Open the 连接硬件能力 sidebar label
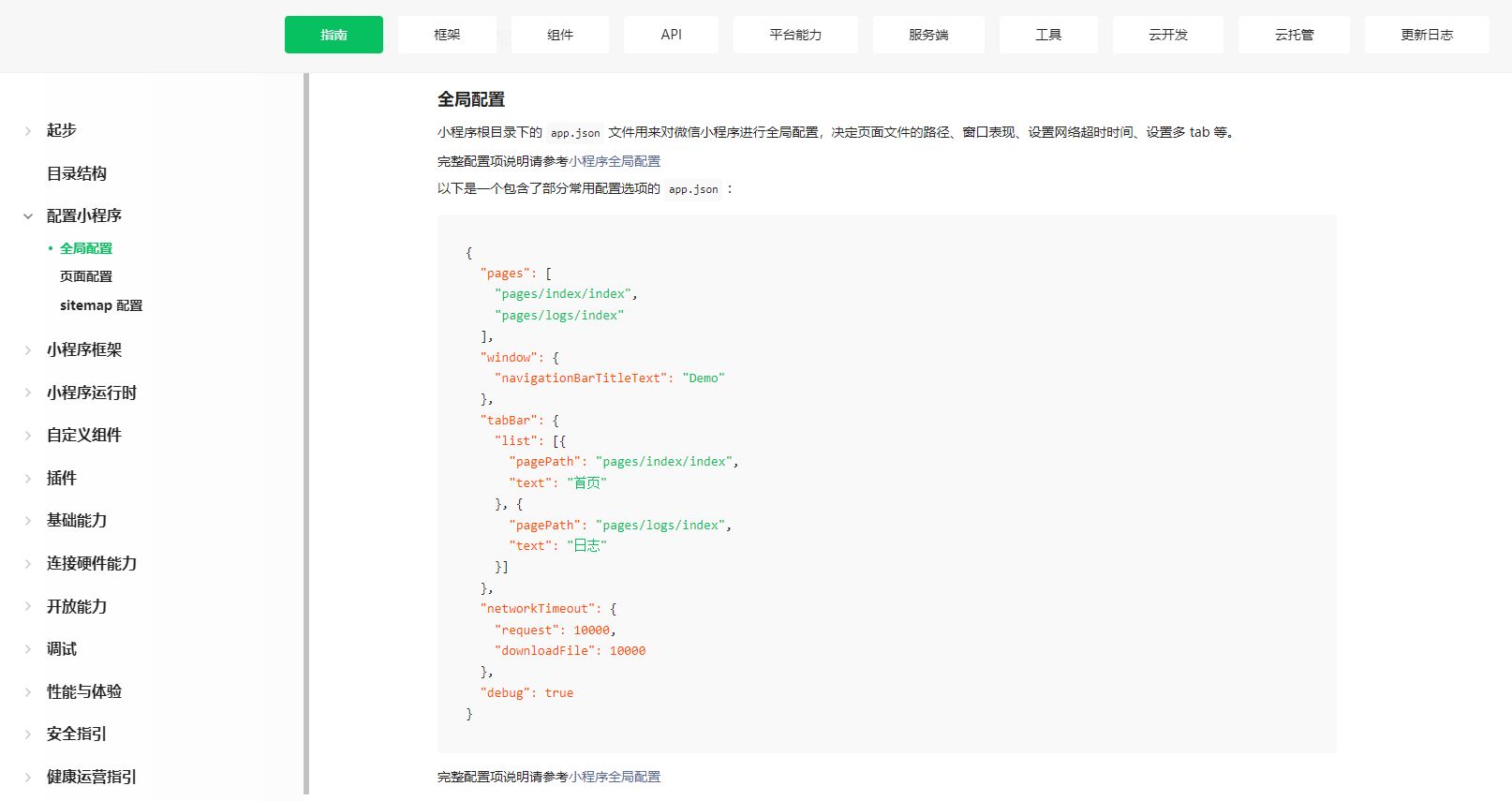The height and width of the screenshot is (801, 1512). click(92, 563)
